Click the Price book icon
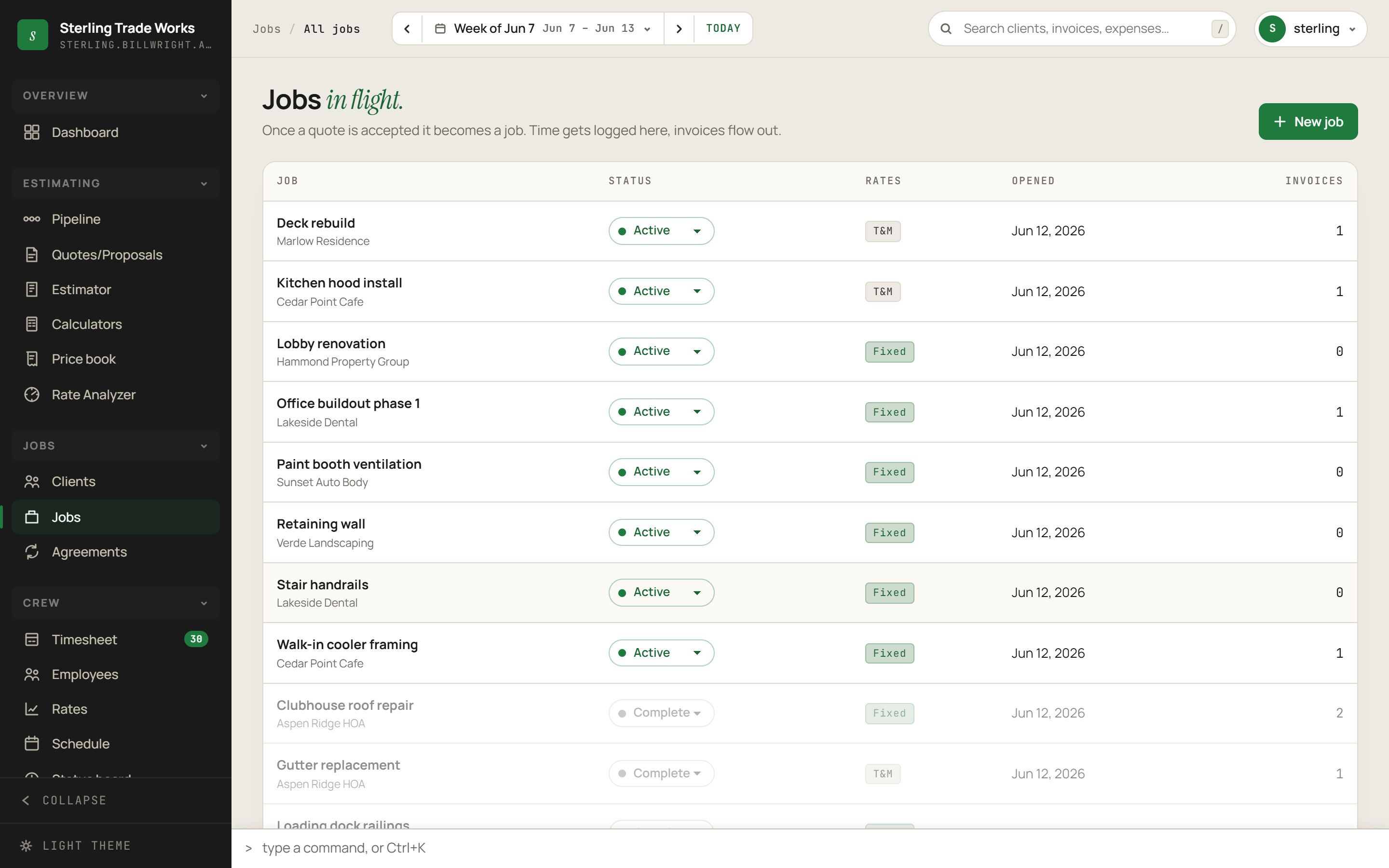 click(31, 359)
